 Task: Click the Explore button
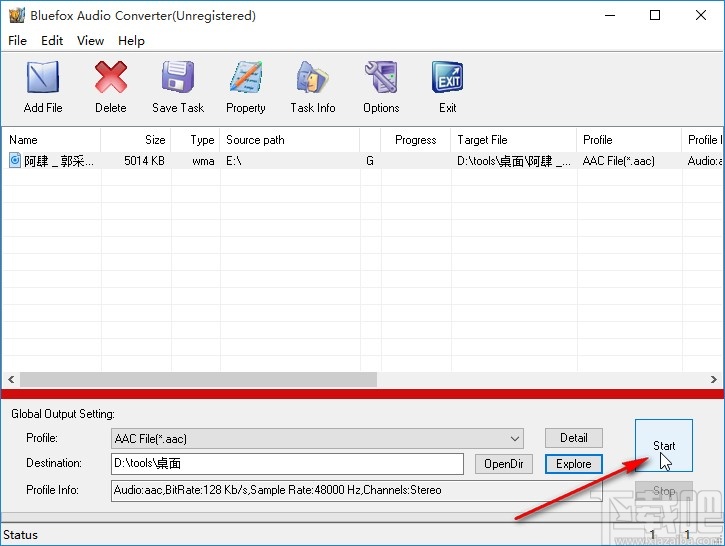pos(574,464)
